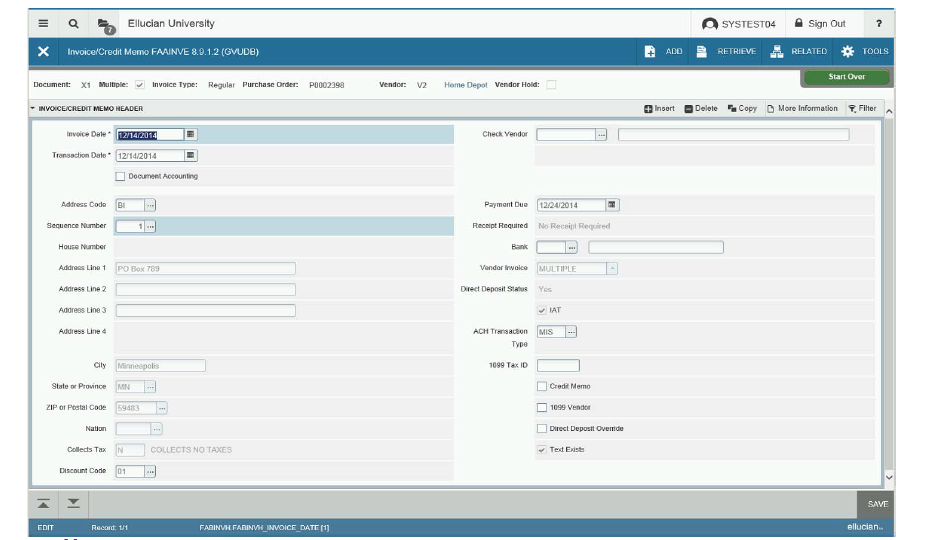Open the Transaction Date calendar picker
The height and width of the screenshot is (540, 928).
click(x=191, y=156)
